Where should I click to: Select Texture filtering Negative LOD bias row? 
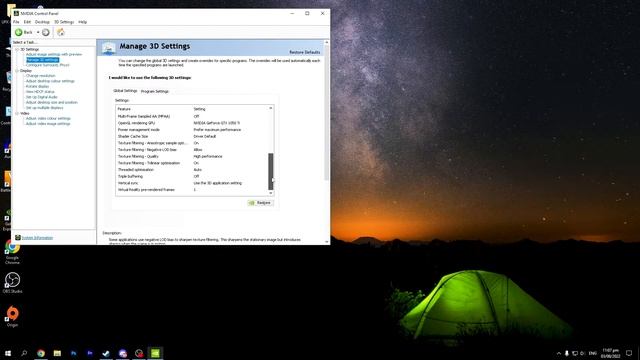pyautogui.click(x=192, y=150)
